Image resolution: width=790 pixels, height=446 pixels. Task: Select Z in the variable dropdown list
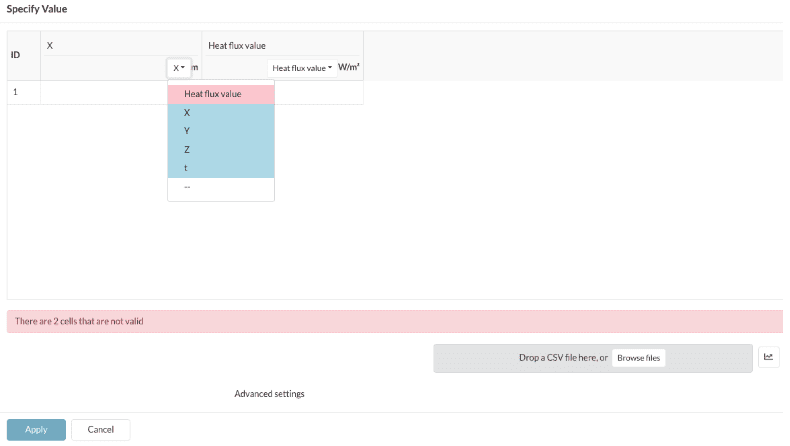(x=187, y=150)
